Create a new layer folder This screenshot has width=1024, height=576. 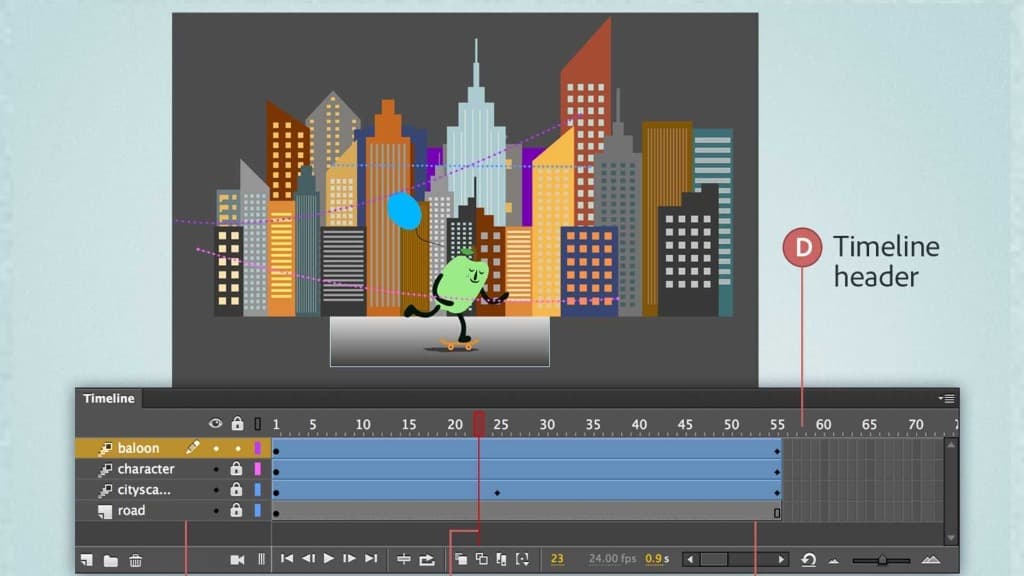112,560
